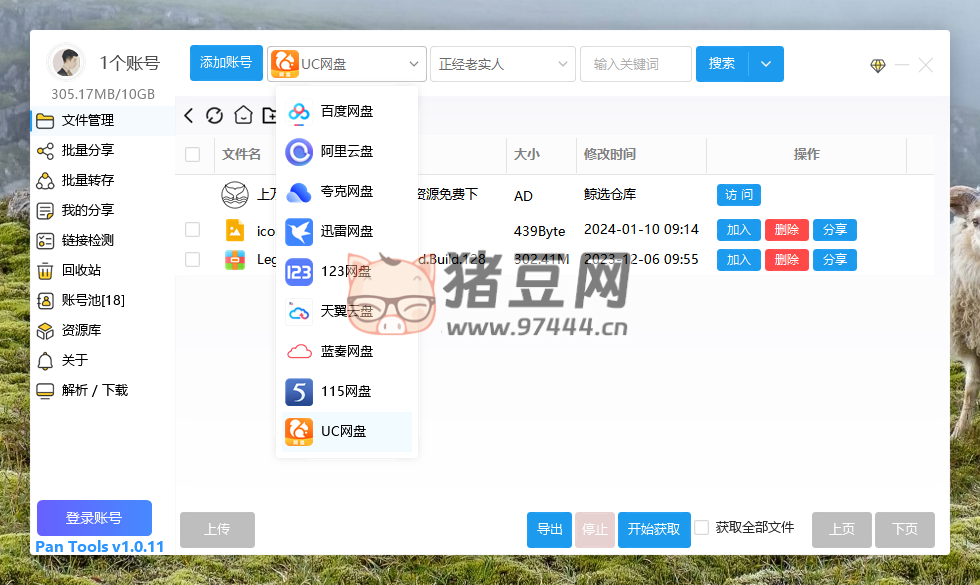Enable the 获取全部文件 checkbox
This screenshot has width=980, height=585.
click(702, 527)
